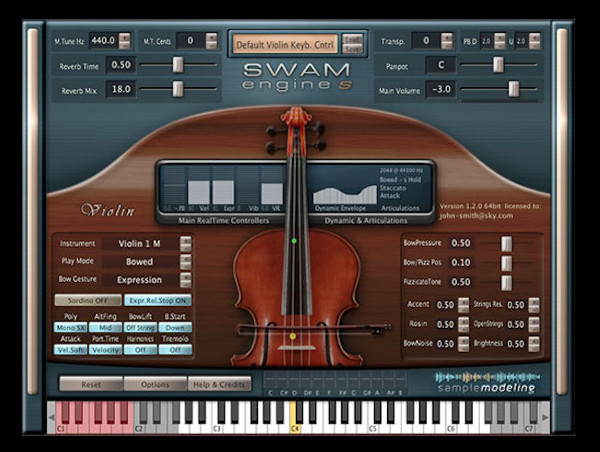Toggle the Harmonics Off button
The height and width of the screenshot is (452, 600).
coord(140,350)
